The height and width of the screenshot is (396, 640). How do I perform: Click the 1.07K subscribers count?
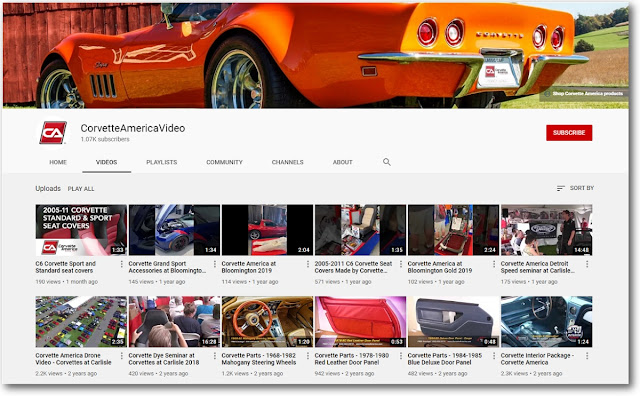click(105, 139)
